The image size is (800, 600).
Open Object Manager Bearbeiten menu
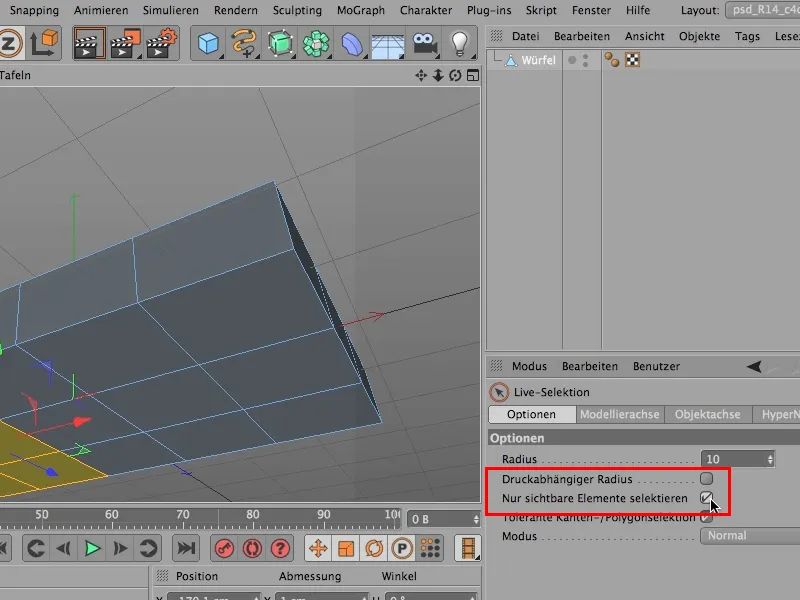click(x=582, y=36)
